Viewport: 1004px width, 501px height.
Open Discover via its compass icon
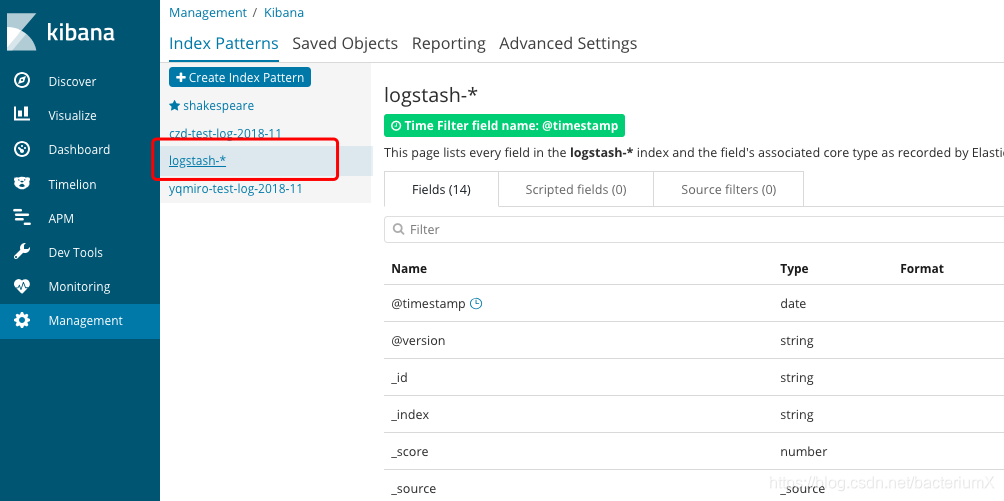(22, 81)
